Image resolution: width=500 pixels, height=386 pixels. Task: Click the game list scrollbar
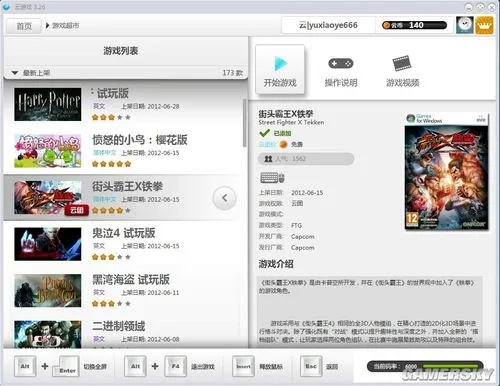[x=244, y=123]
